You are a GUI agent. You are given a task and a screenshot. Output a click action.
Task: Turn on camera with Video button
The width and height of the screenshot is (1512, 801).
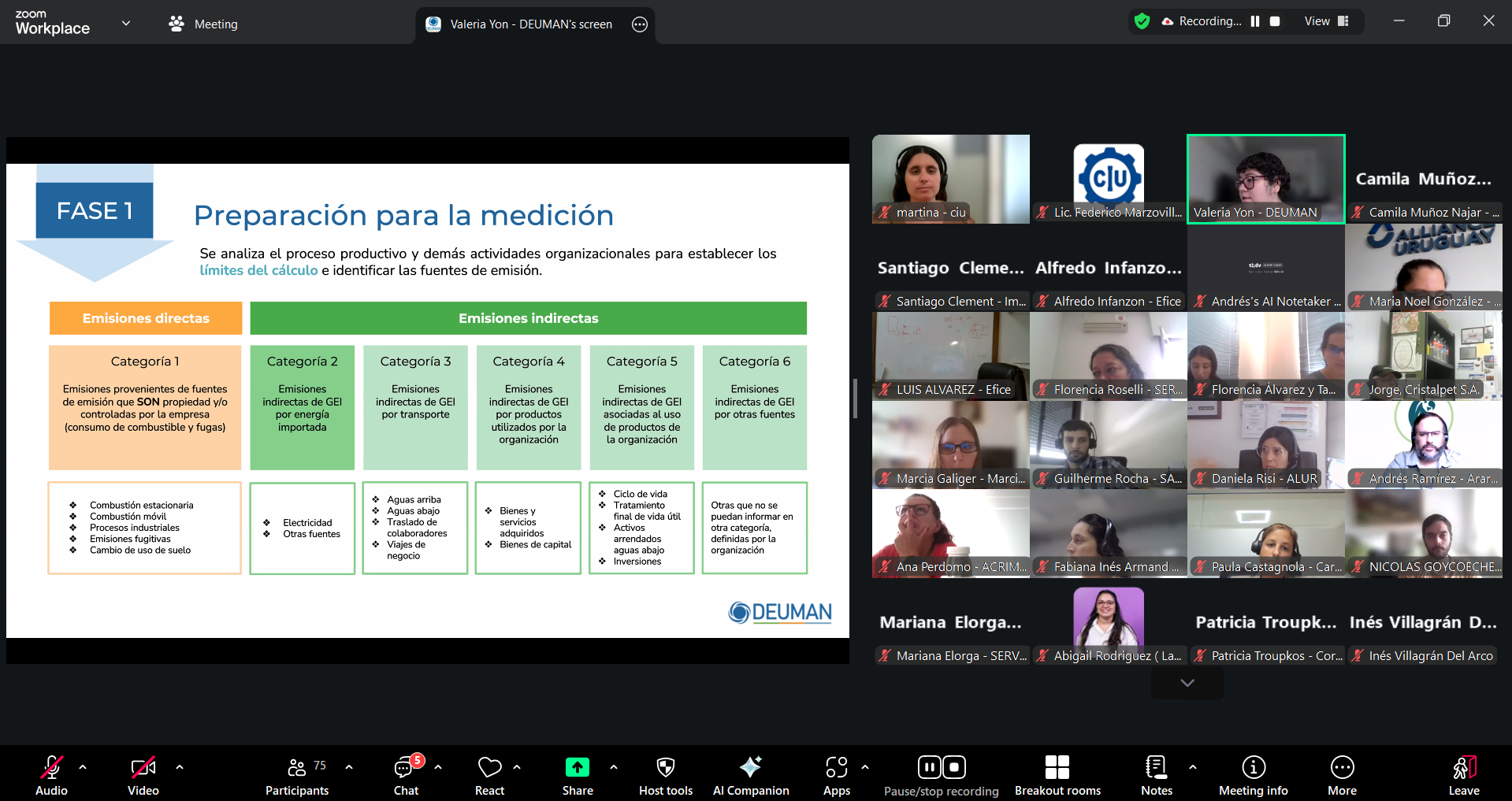coord(143,776)
